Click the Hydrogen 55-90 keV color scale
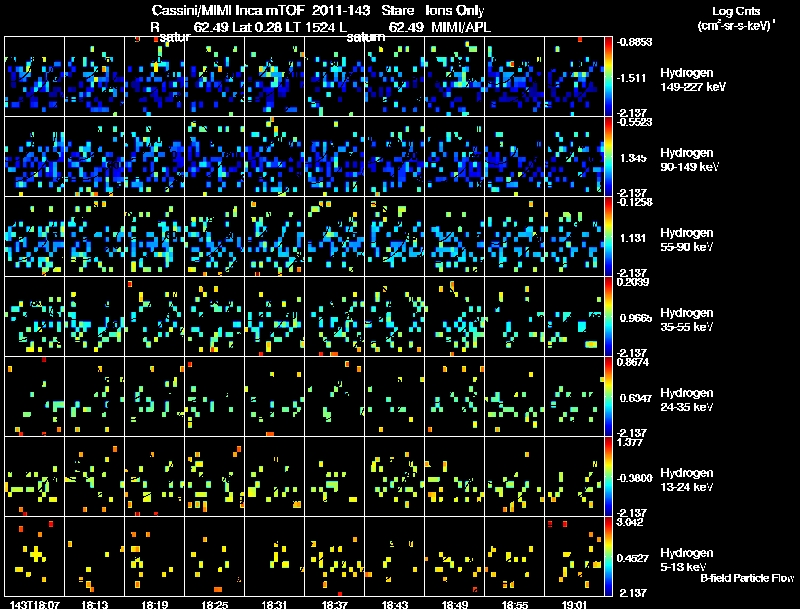Viewport: 800px width, 609px height. [x=608, y=237]
